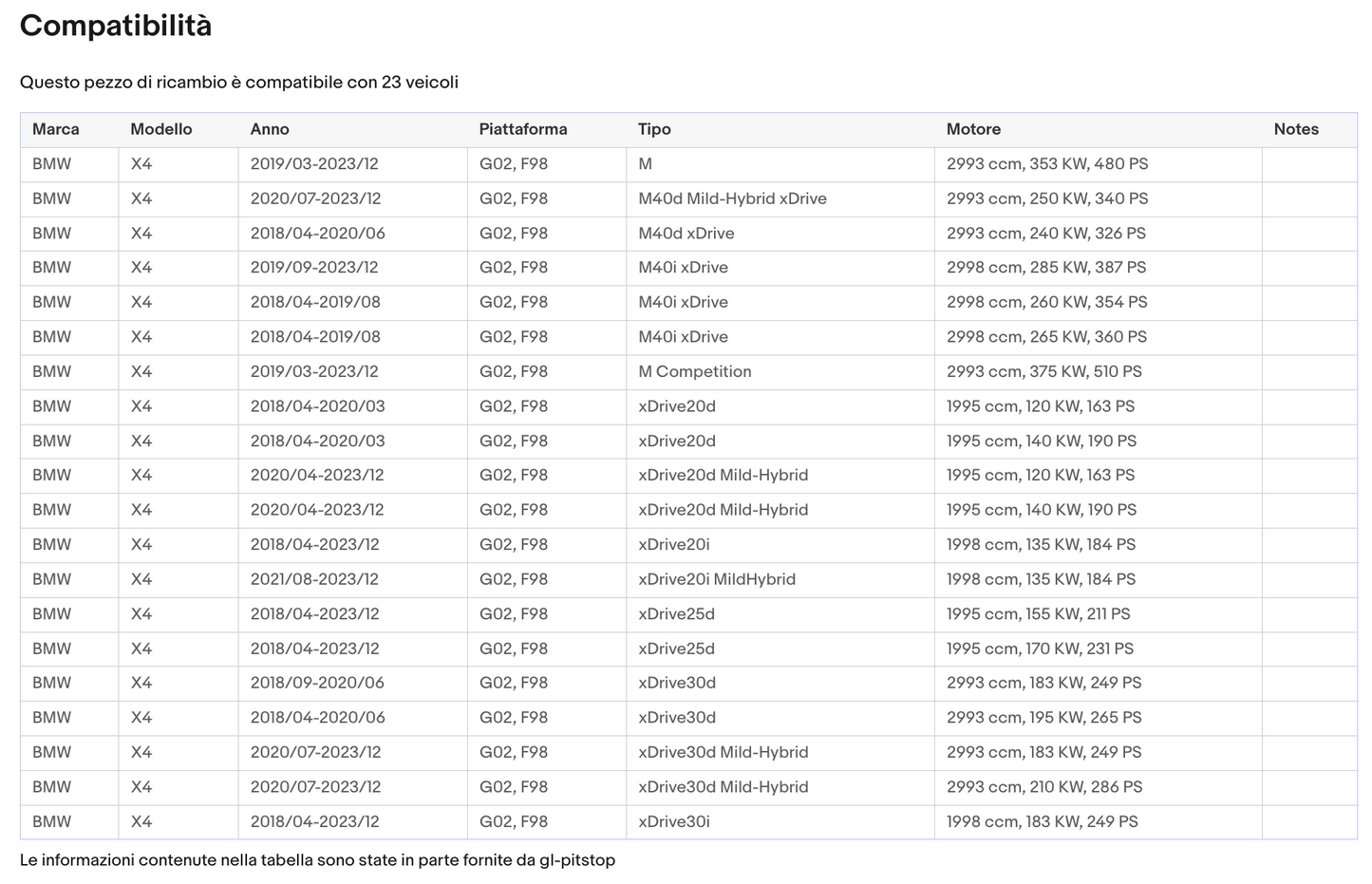Screen dimensions: 1372x884
Task: Click "xDrive25d" in the 211 PS row
Action: coord(677,614)
